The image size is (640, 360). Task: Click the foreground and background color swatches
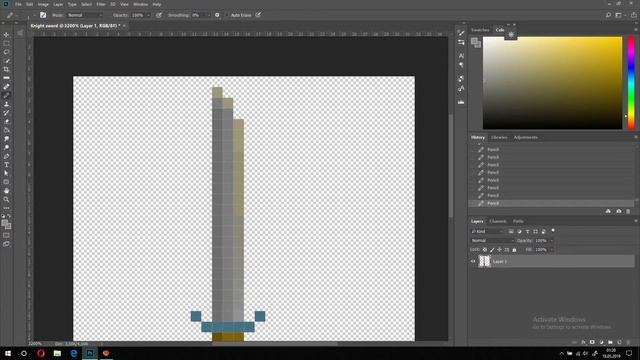click(6, 224)
